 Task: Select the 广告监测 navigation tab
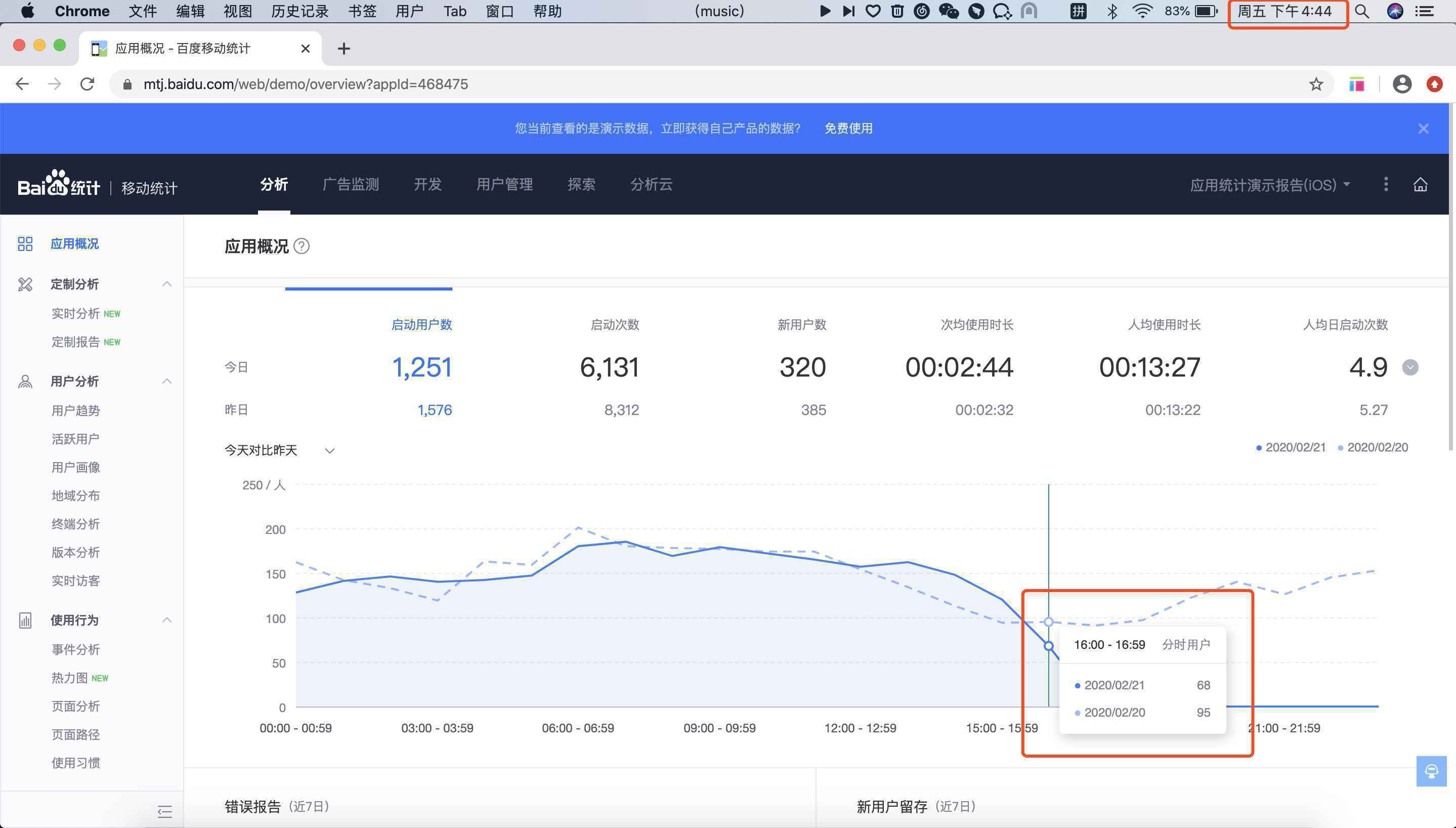[351, 184]
